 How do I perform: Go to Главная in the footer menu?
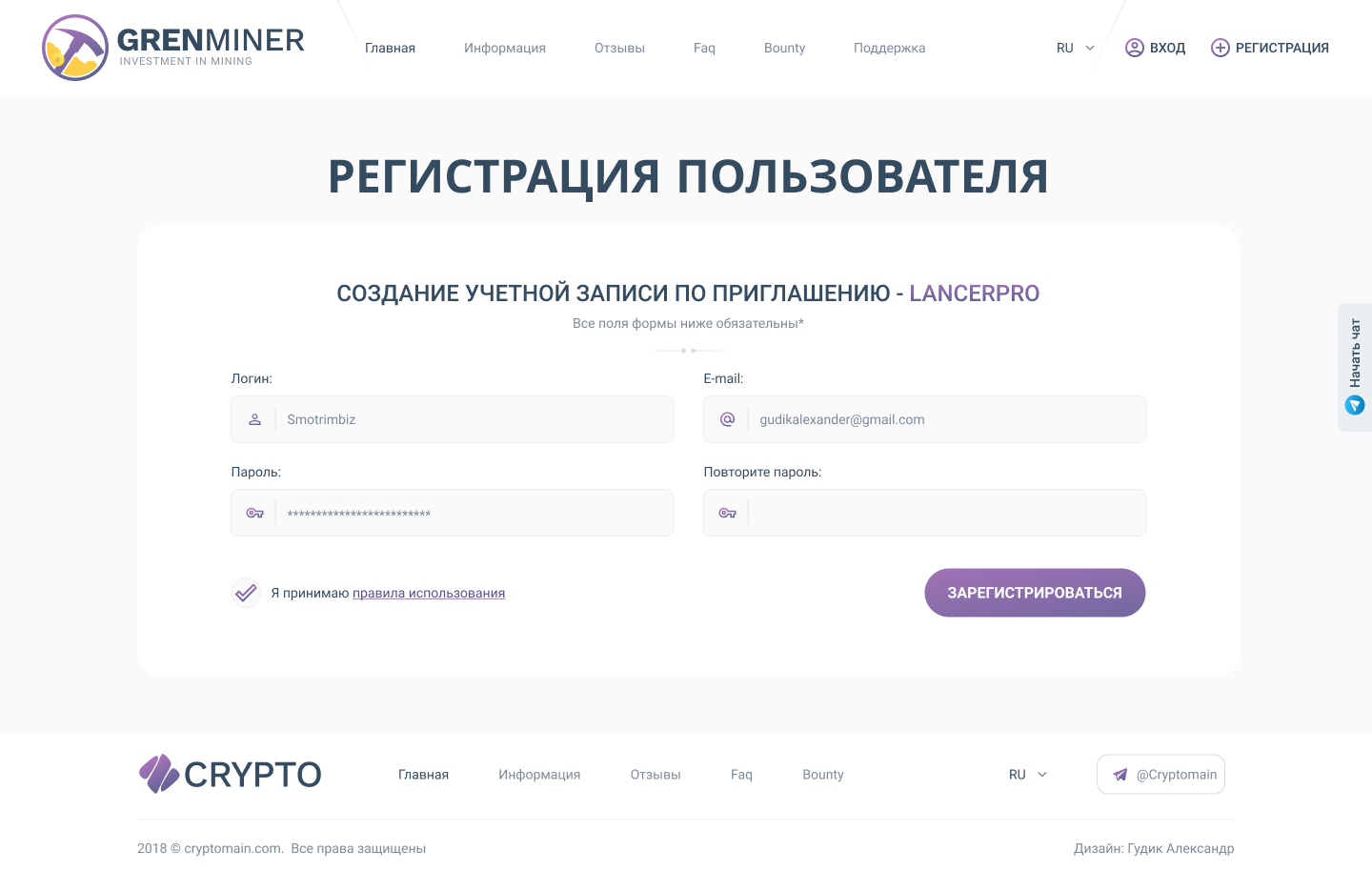[x=423, y=775]
